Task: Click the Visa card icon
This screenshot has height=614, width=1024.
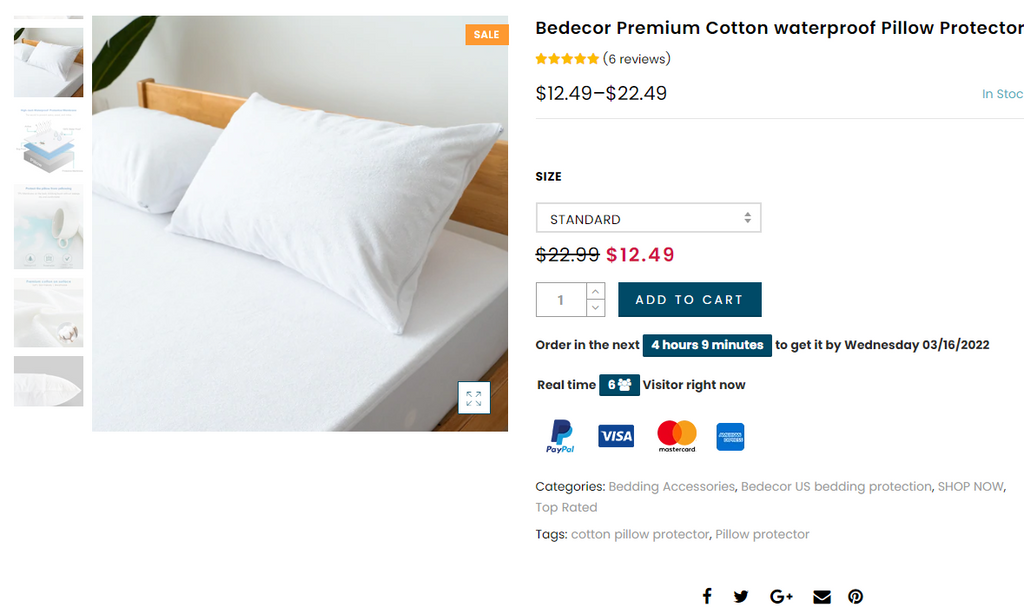Action: [616, 436]
